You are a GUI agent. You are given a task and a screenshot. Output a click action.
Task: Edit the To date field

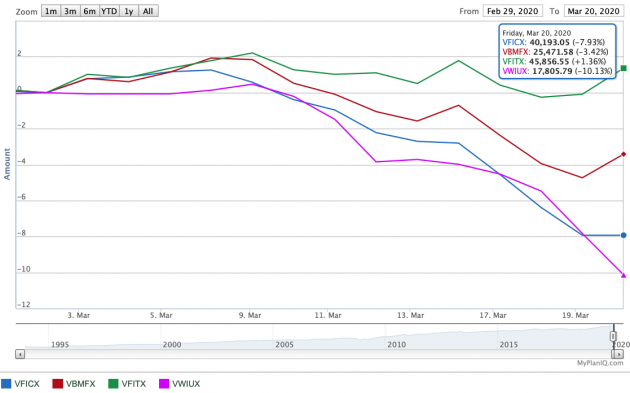[x=593, y=11]
